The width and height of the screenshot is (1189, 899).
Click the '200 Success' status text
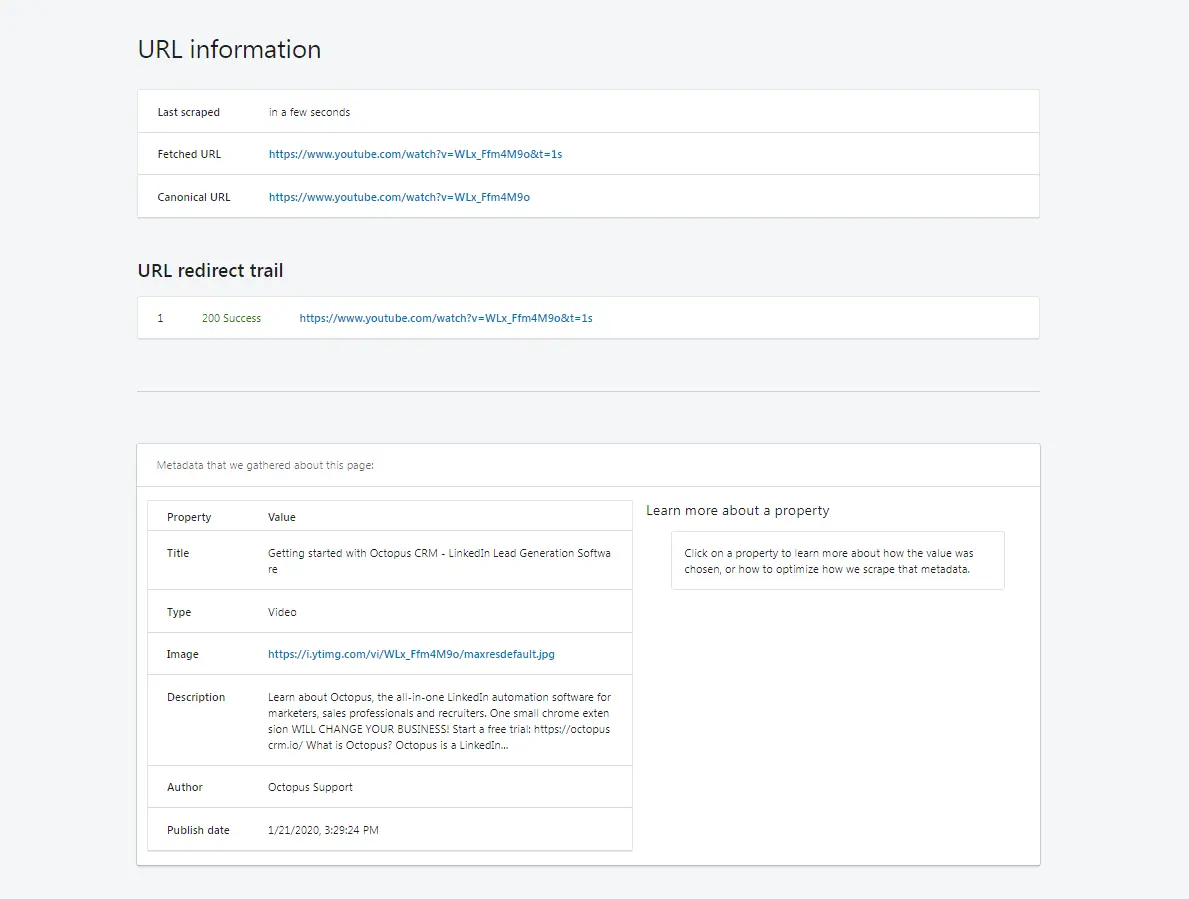click(231, 318)
